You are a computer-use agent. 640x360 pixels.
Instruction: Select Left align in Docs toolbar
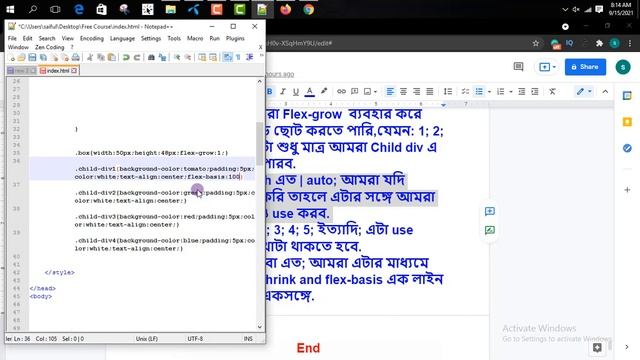(390, 91)
